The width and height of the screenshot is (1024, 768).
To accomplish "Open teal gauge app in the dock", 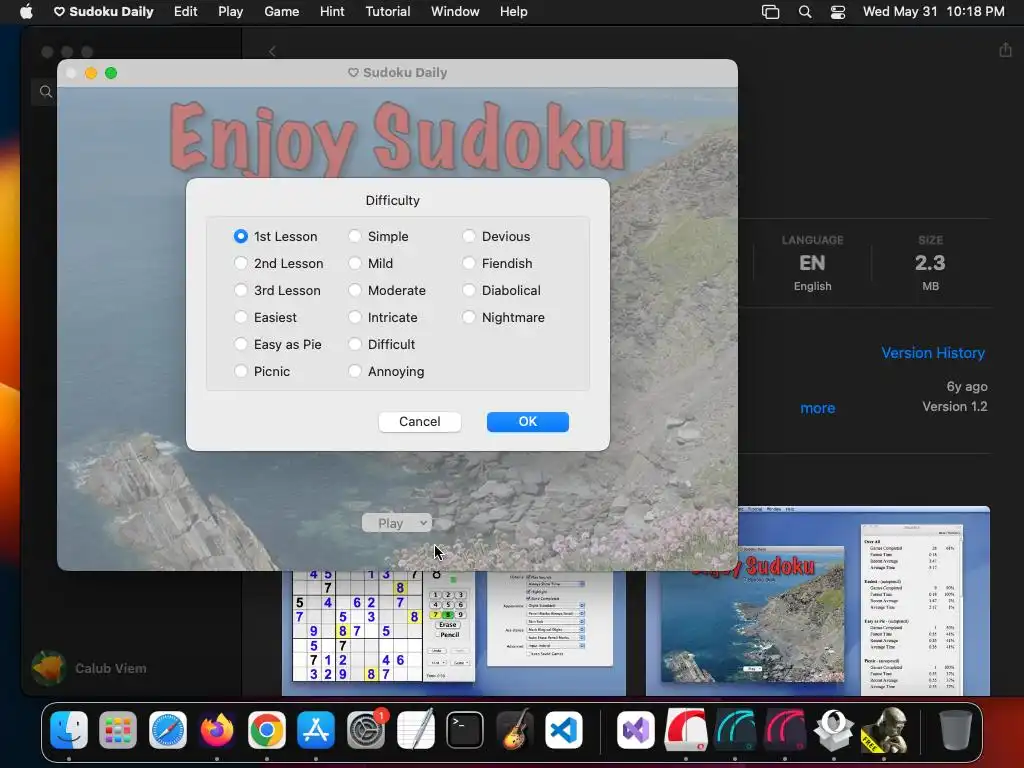I will pos(735,729).
